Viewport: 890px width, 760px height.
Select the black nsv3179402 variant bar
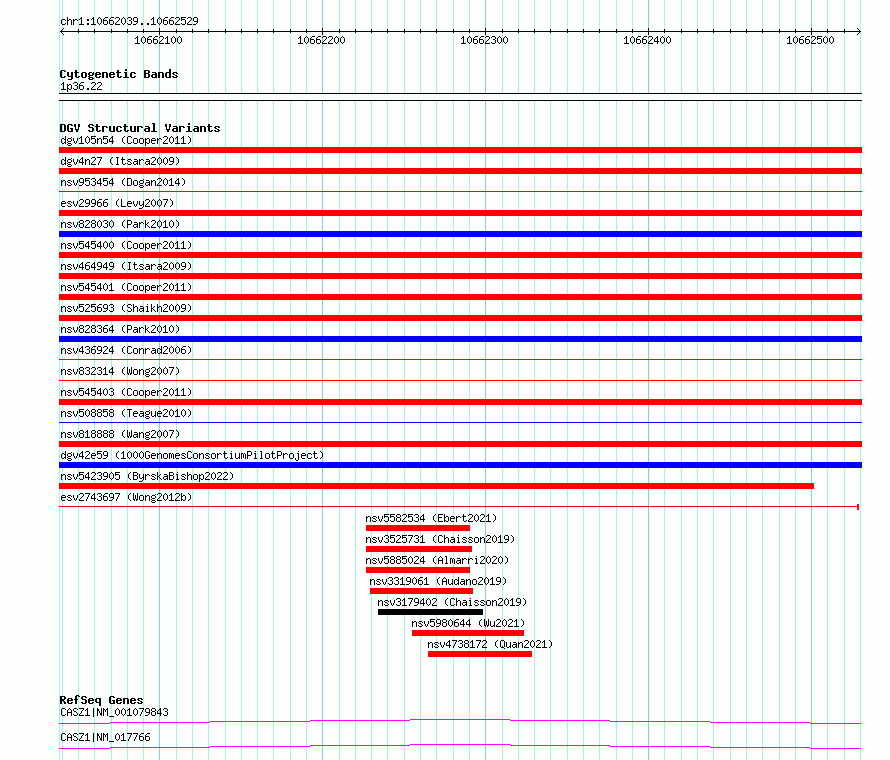click(x=430, y=612)
